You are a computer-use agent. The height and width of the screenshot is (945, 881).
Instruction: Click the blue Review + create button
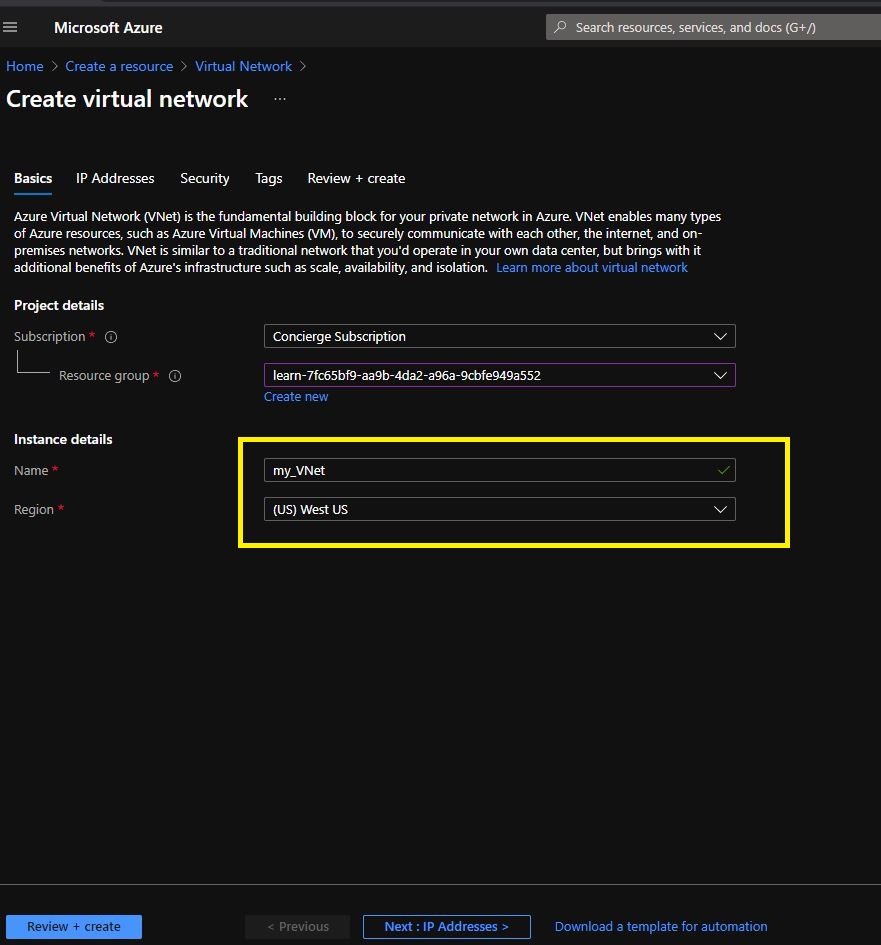74,926
